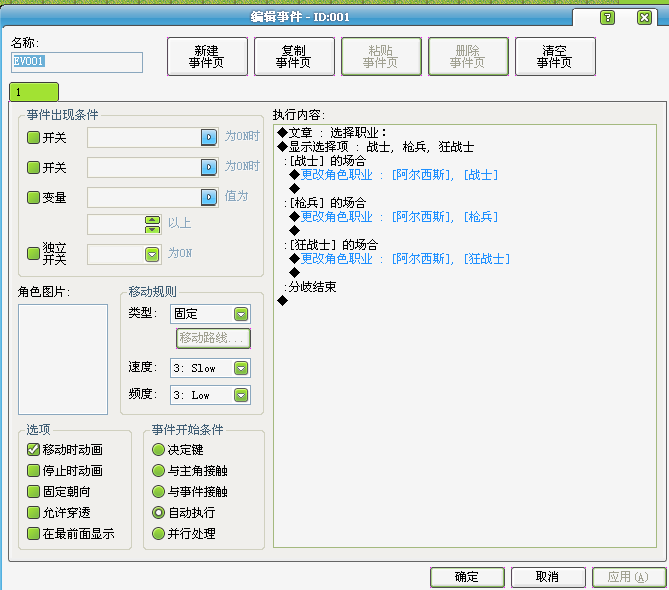Click the help question mark icon
669x590 pixels.
point(607,17)
